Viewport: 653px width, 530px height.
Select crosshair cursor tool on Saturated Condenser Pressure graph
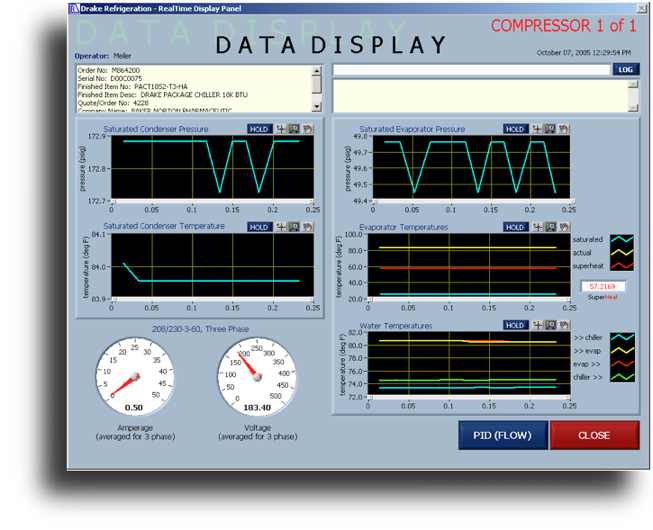pos(280,129)
